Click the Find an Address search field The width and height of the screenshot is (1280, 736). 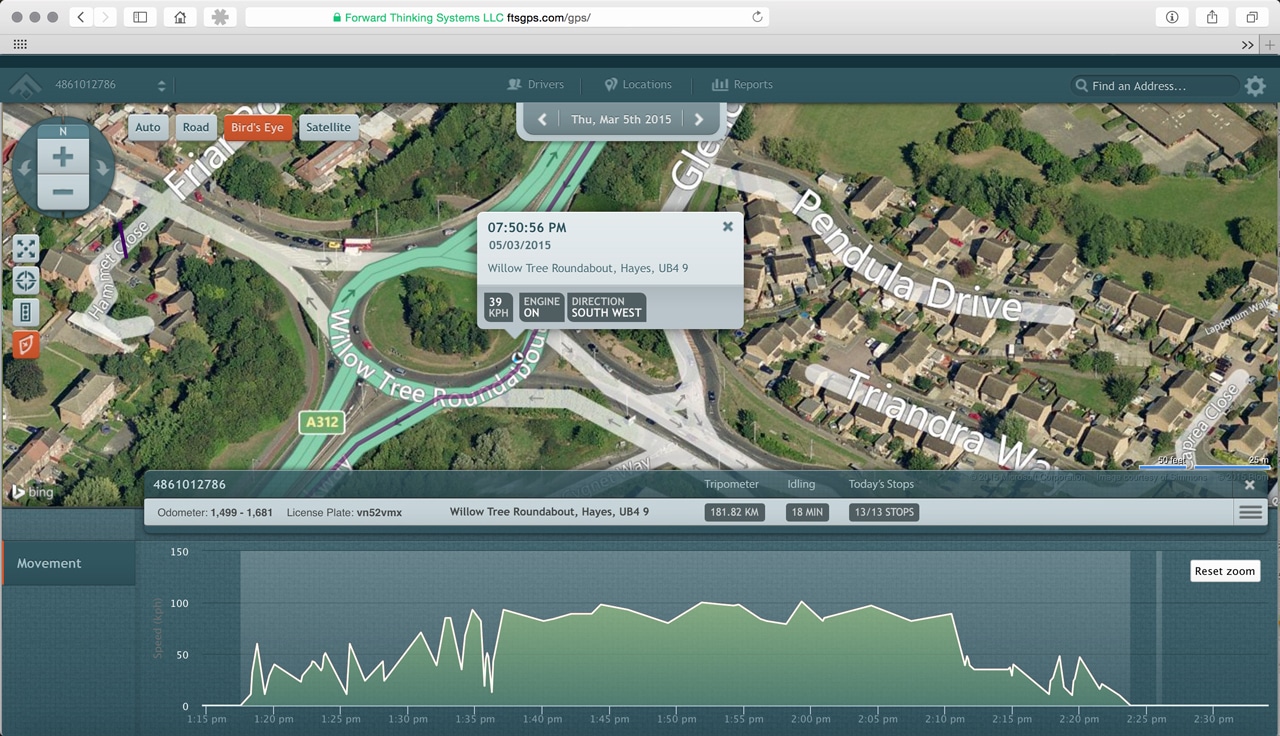(x=1154, y=86)
